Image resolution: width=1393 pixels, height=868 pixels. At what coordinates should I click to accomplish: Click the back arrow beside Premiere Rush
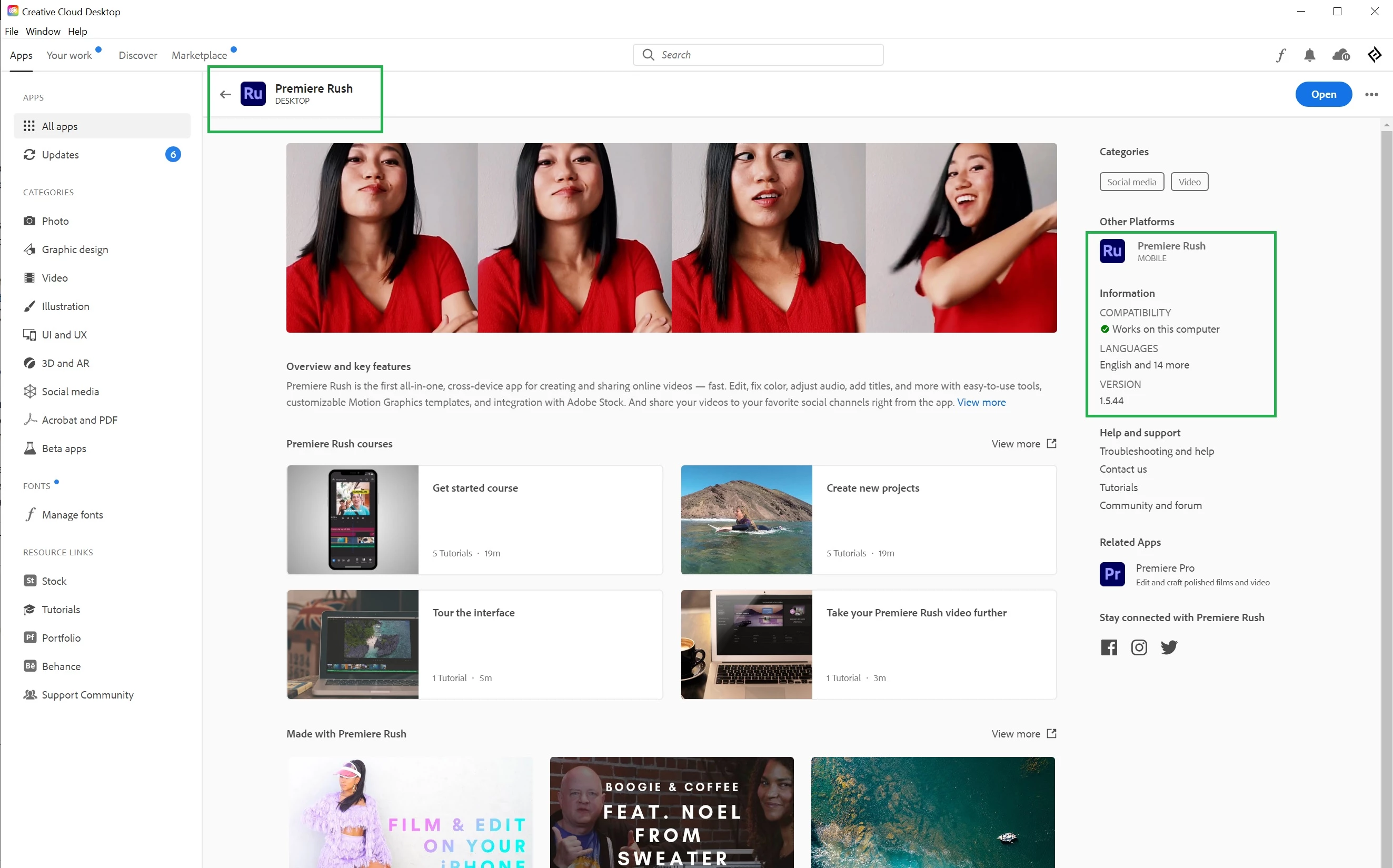(225, 94)
